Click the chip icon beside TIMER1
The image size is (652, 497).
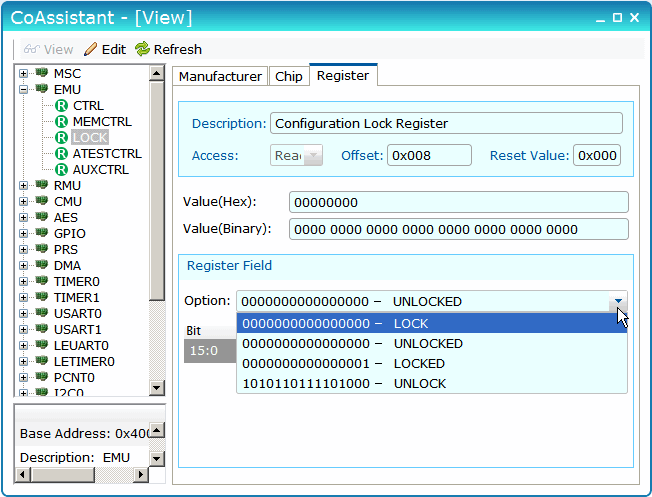pyautogui.click(x=42, y=297)
